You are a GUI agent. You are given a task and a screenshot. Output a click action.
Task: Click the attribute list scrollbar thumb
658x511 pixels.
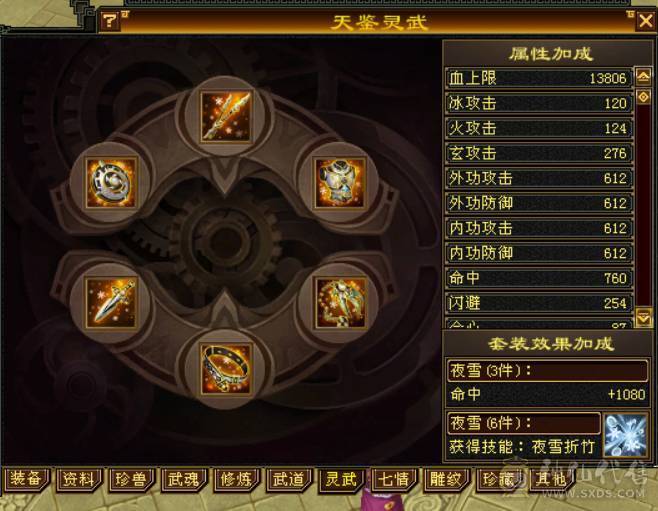643,97
